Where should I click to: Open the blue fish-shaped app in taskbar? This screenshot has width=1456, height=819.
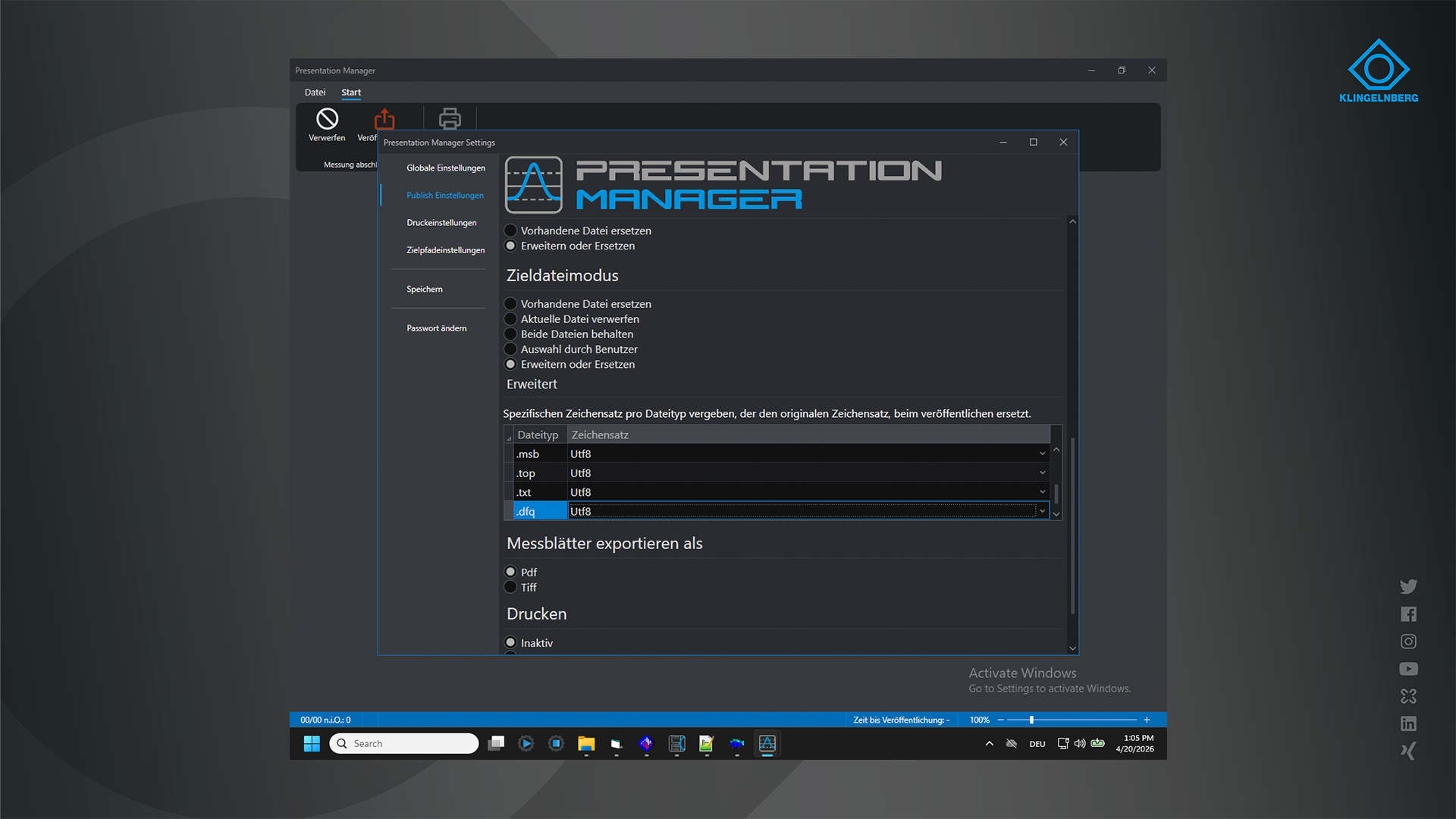(737, 743)
